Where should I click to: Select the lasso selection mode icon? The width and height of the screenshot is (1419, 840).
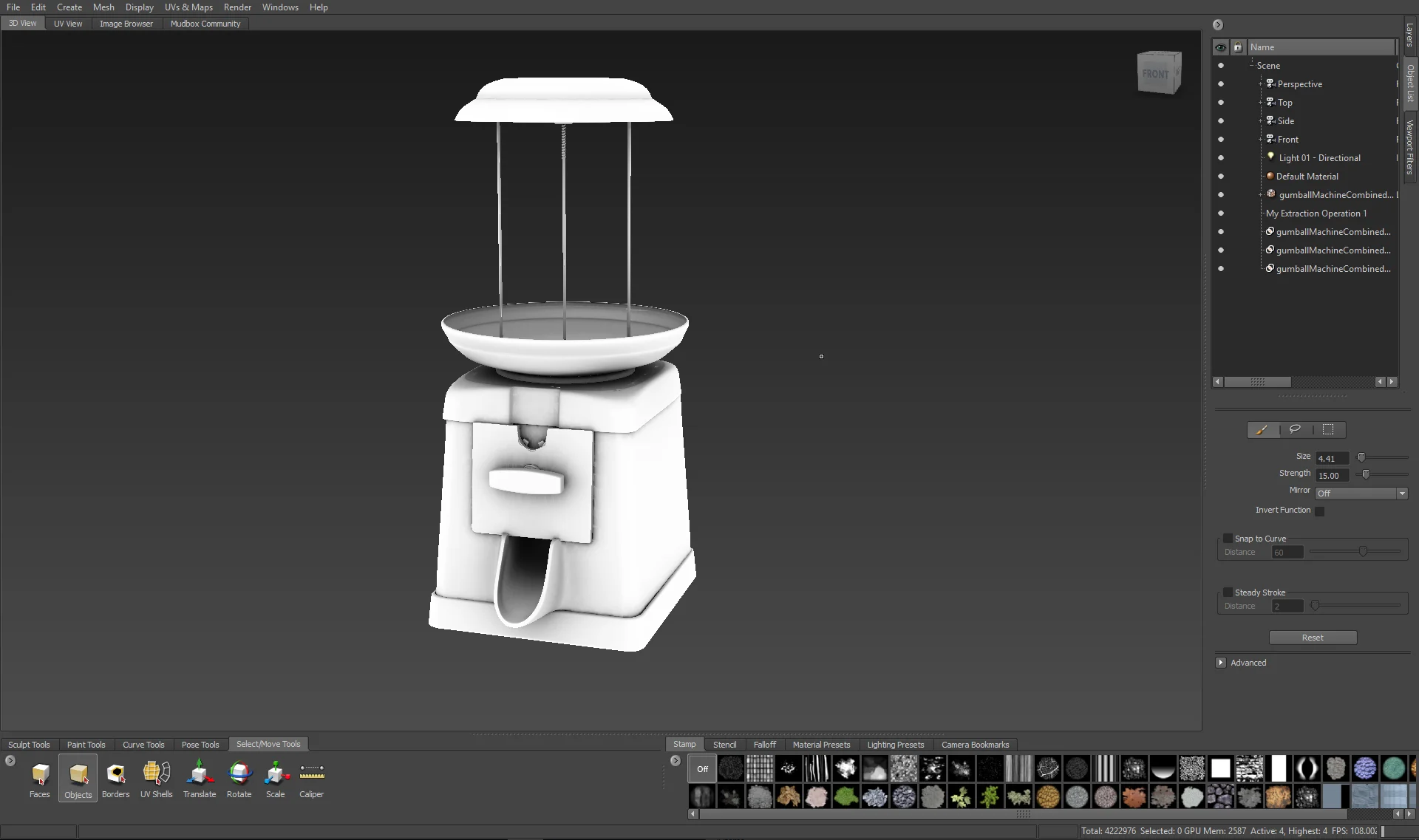[1295, 429]
